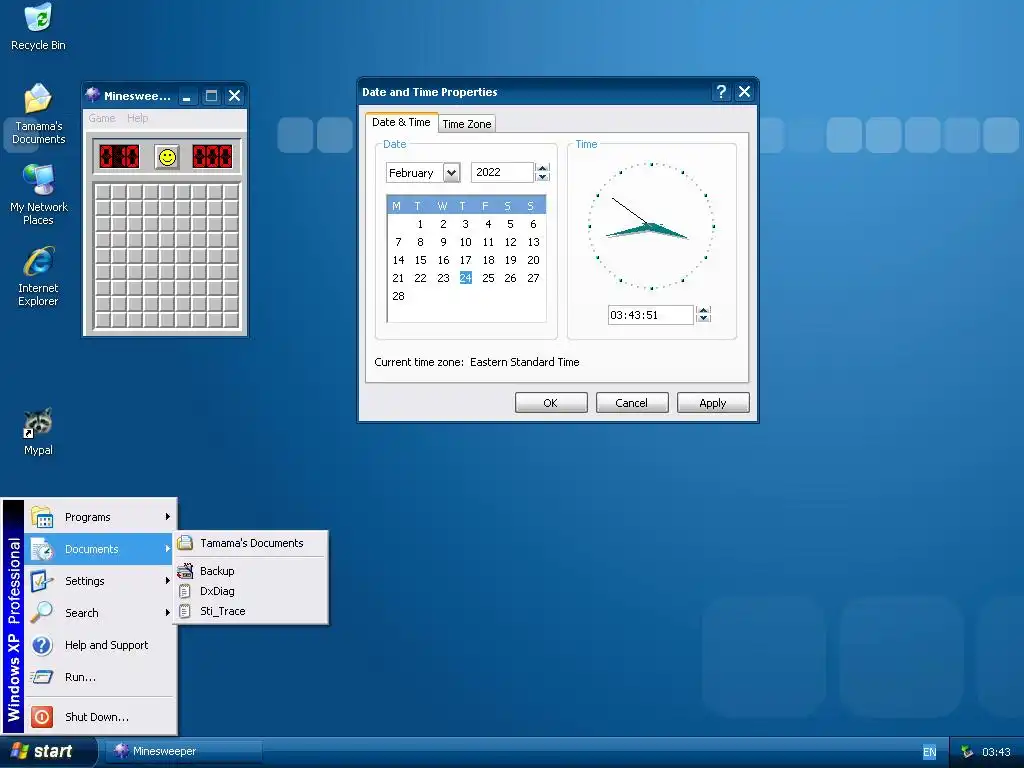Select day 27 in the calendar
The width and height of the screenshot is (1024, 768).
(534, 278)
